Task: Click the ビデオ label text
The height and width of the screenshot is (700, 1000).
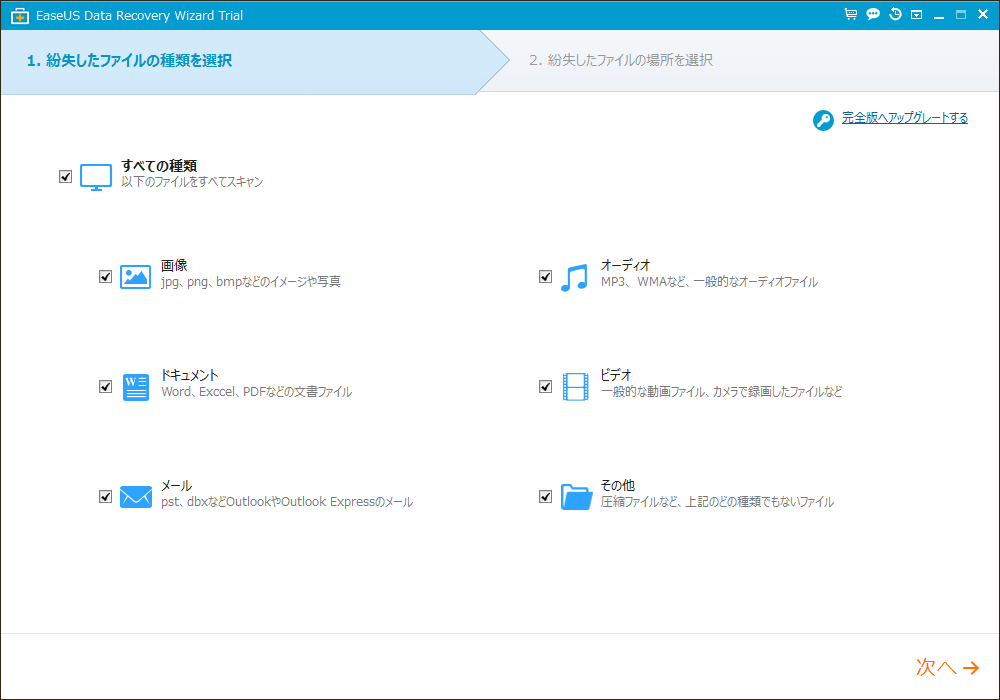Action: [x=615, y=376]
